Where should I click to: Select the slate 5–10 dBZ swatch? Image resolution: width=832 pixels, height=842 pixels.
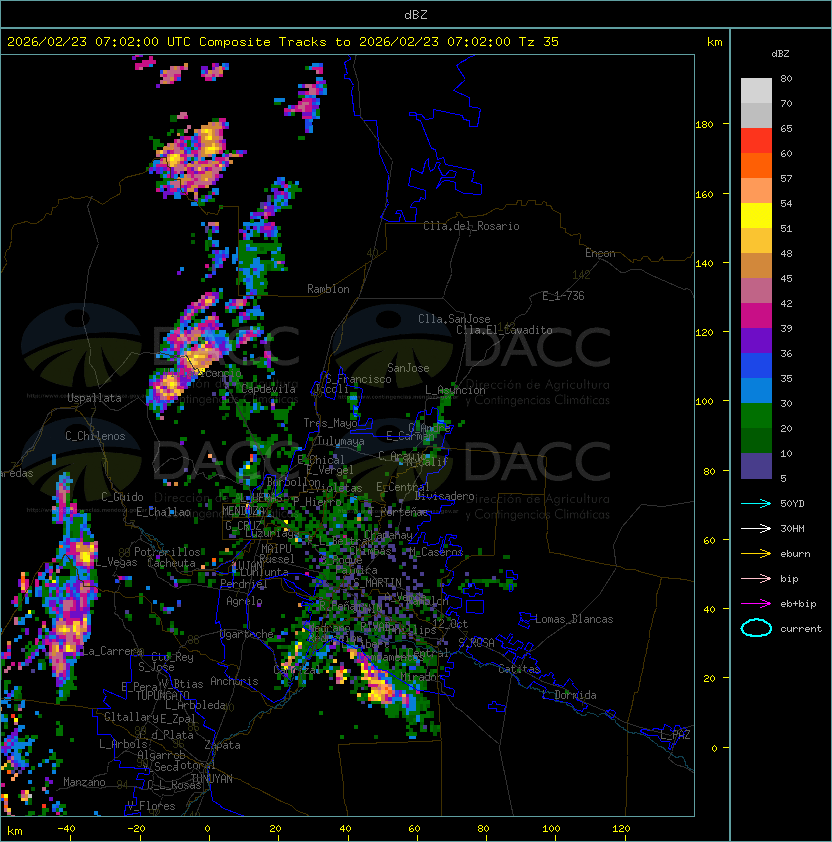[x=756, y=466]
